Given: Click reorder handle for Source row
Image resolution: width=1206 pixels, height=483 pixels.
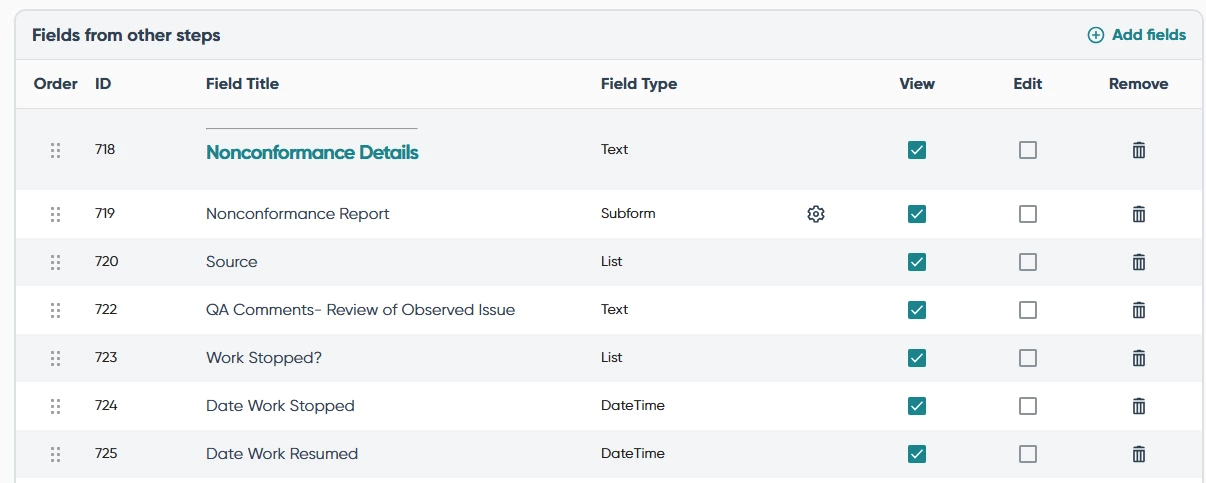Looking at the screenshot, I should tap(56, 262).
